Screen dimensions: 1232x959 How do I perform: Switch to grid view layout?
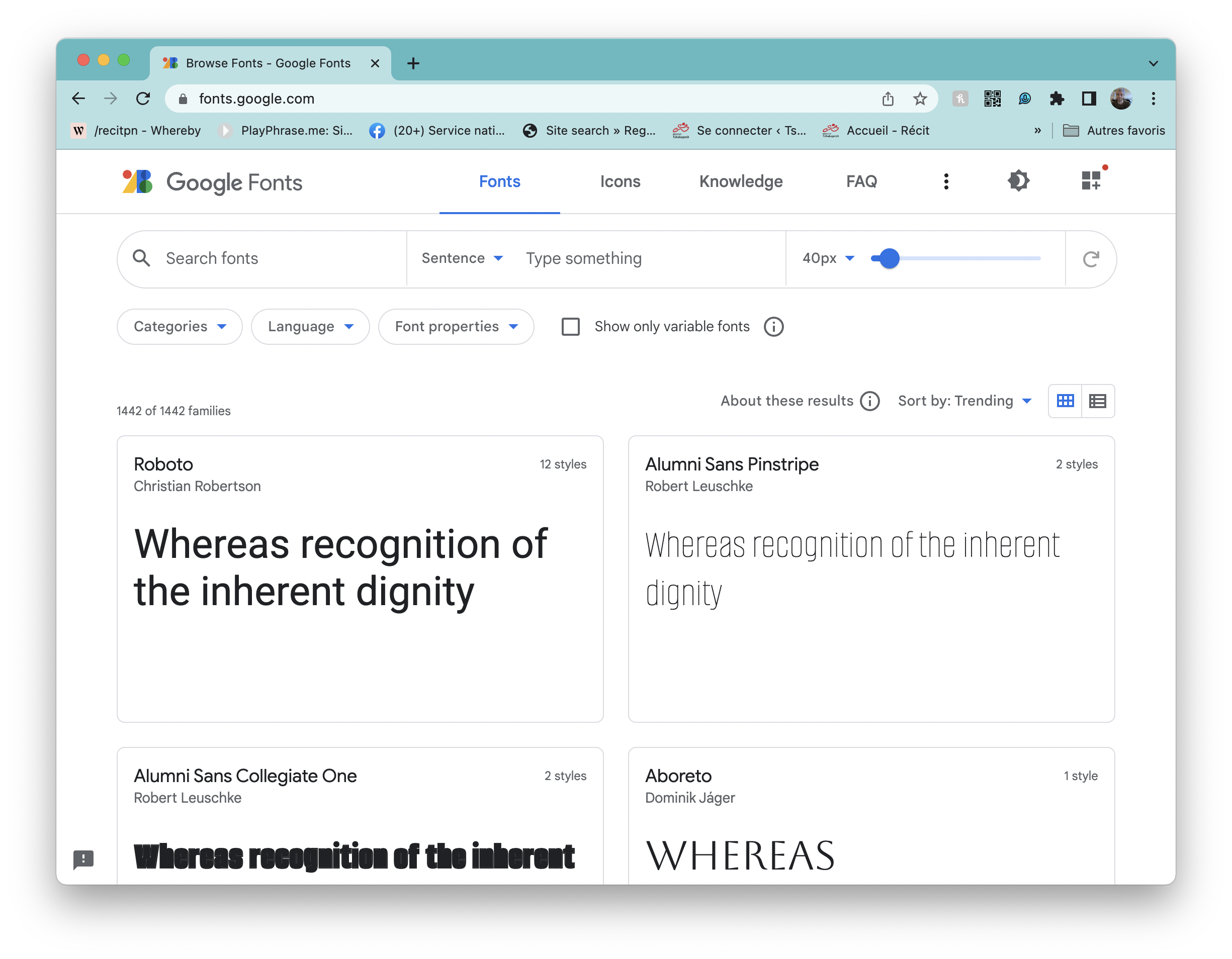1065,401
